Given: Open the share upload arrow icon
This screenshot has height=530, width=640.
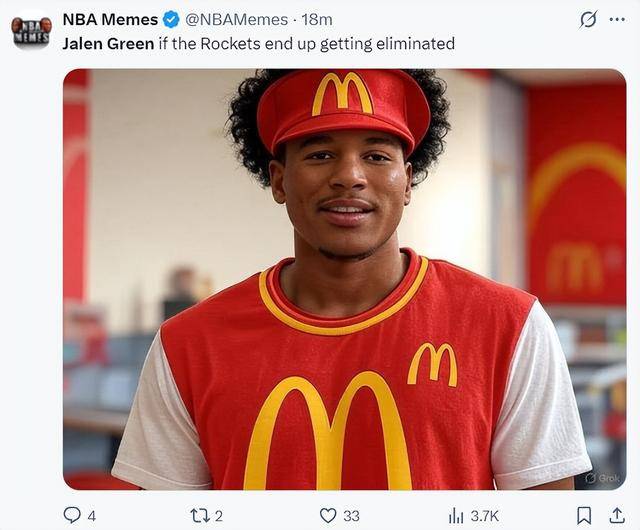Looking at the screenshot, I should point(617,515).
